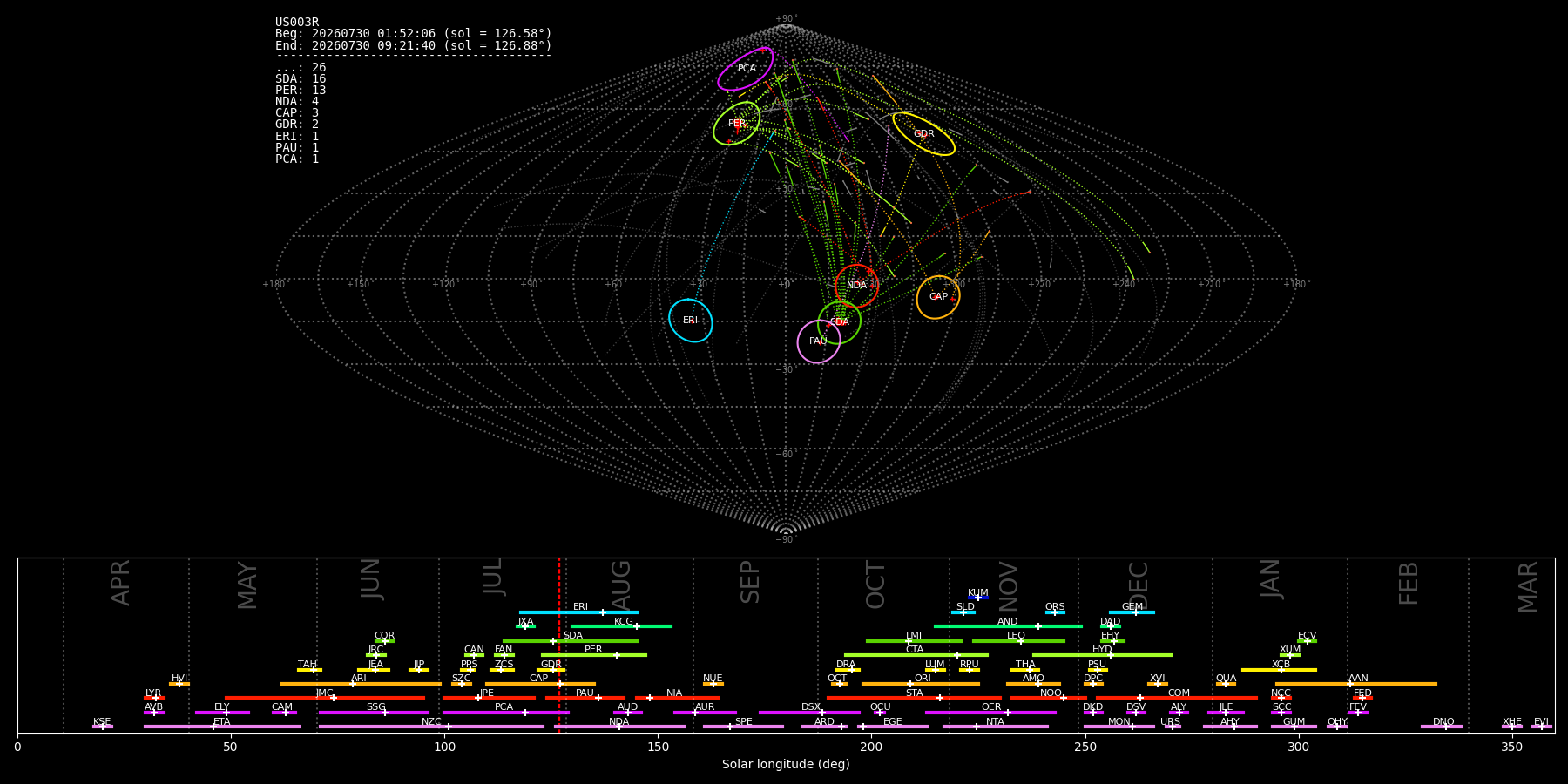Select the green SDA radiant circle on sky map
This screenshot has width=1568, height=784.
840,322
